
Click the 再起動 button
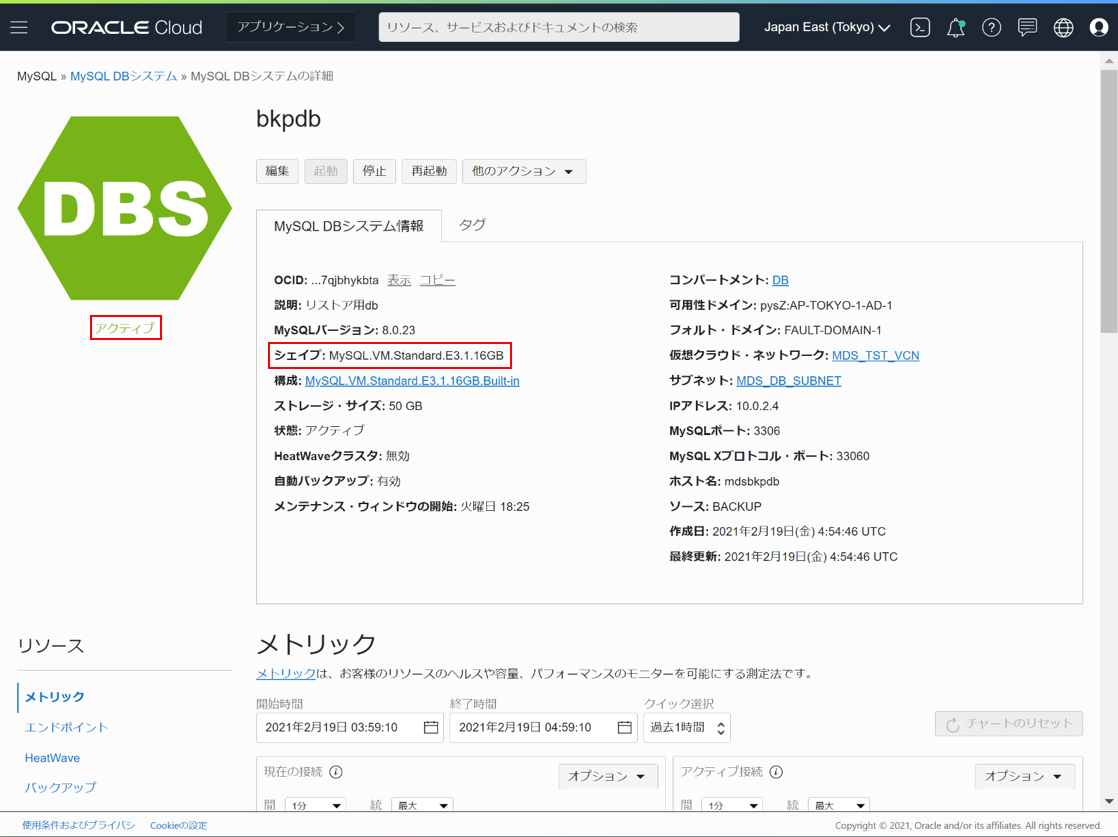(x=429, y=171)
